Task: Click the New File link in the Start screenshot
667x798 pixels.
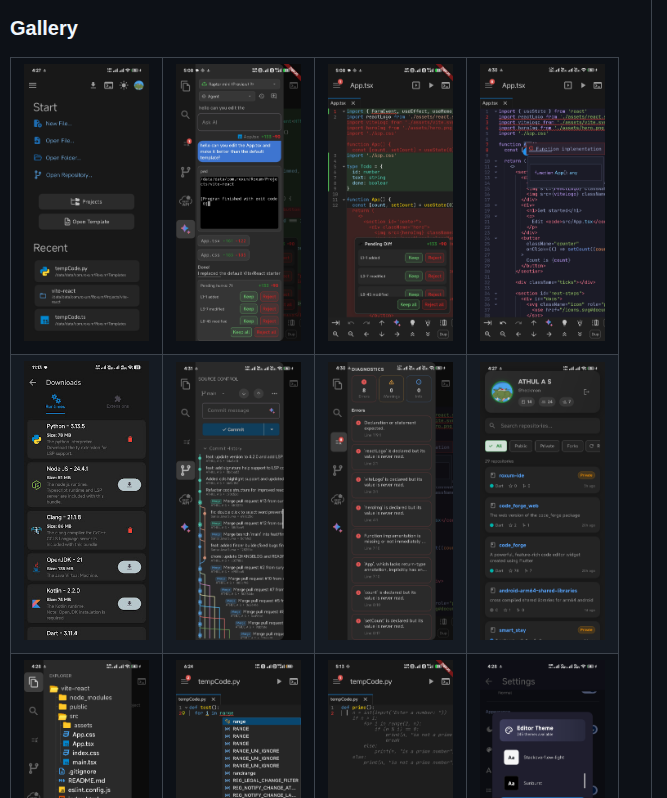Action: tap(52, 123)
